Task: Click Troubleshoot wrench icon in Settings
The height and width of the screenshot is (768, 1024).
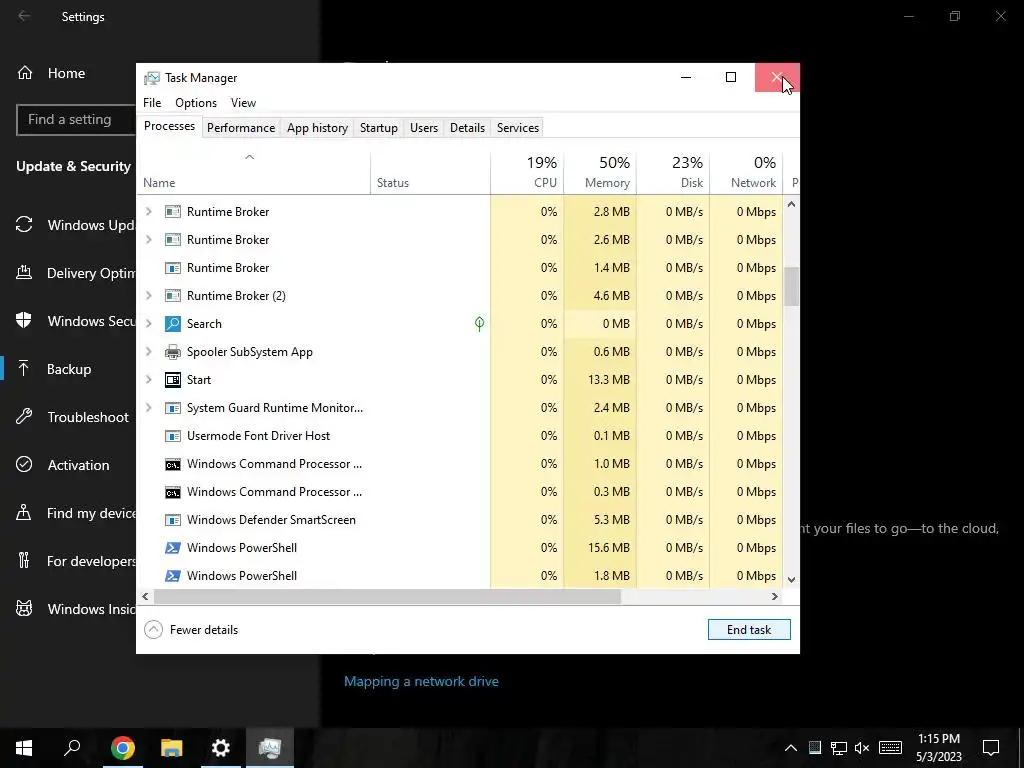Action: (24, 417)
